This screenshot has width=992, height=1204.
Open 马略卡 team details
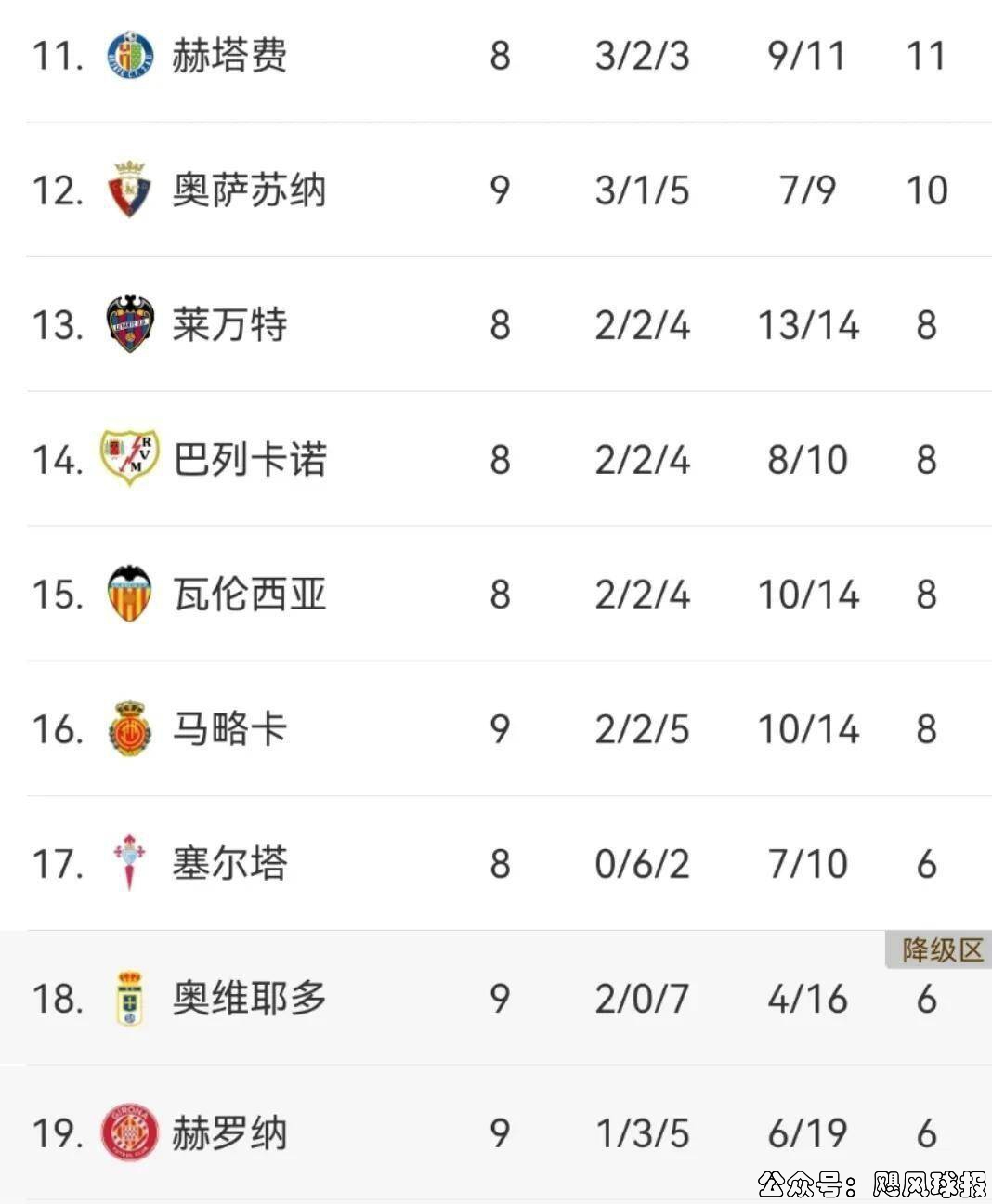[x=229, y=728]
